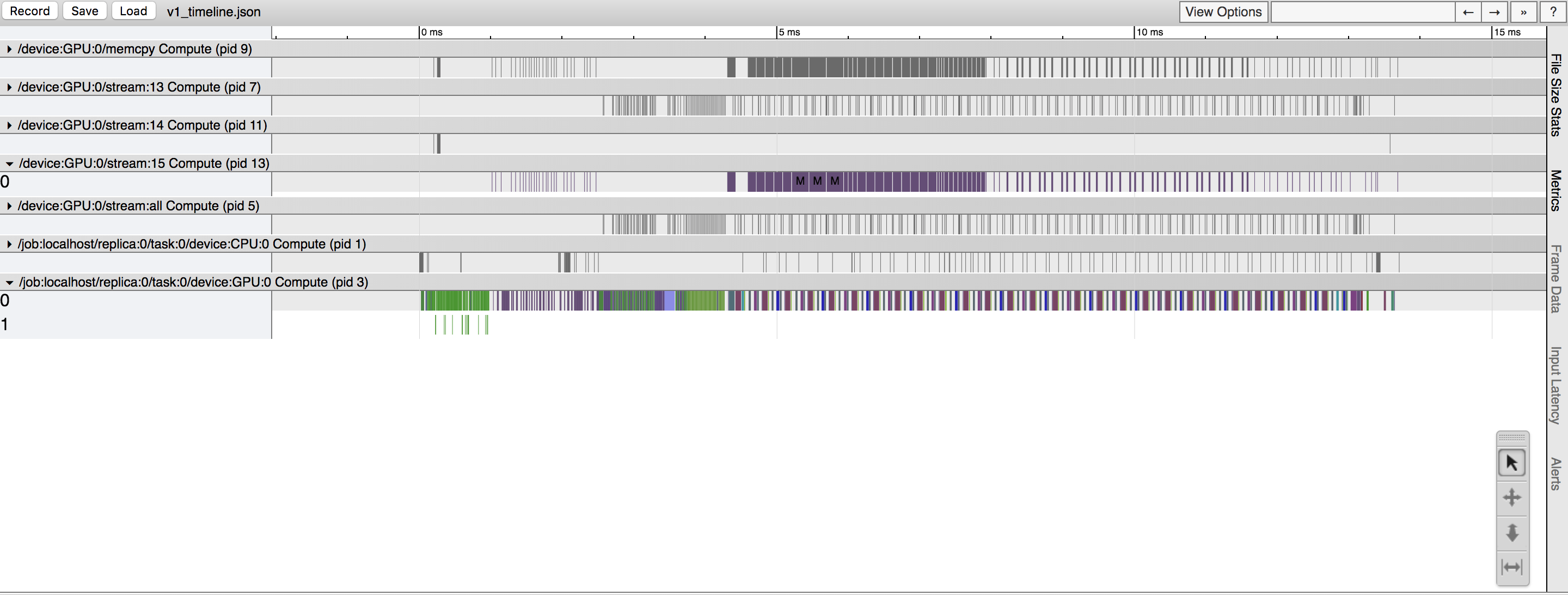Open the View Options dropdown
This screenshot has width=1568, height=595.
1223,11
